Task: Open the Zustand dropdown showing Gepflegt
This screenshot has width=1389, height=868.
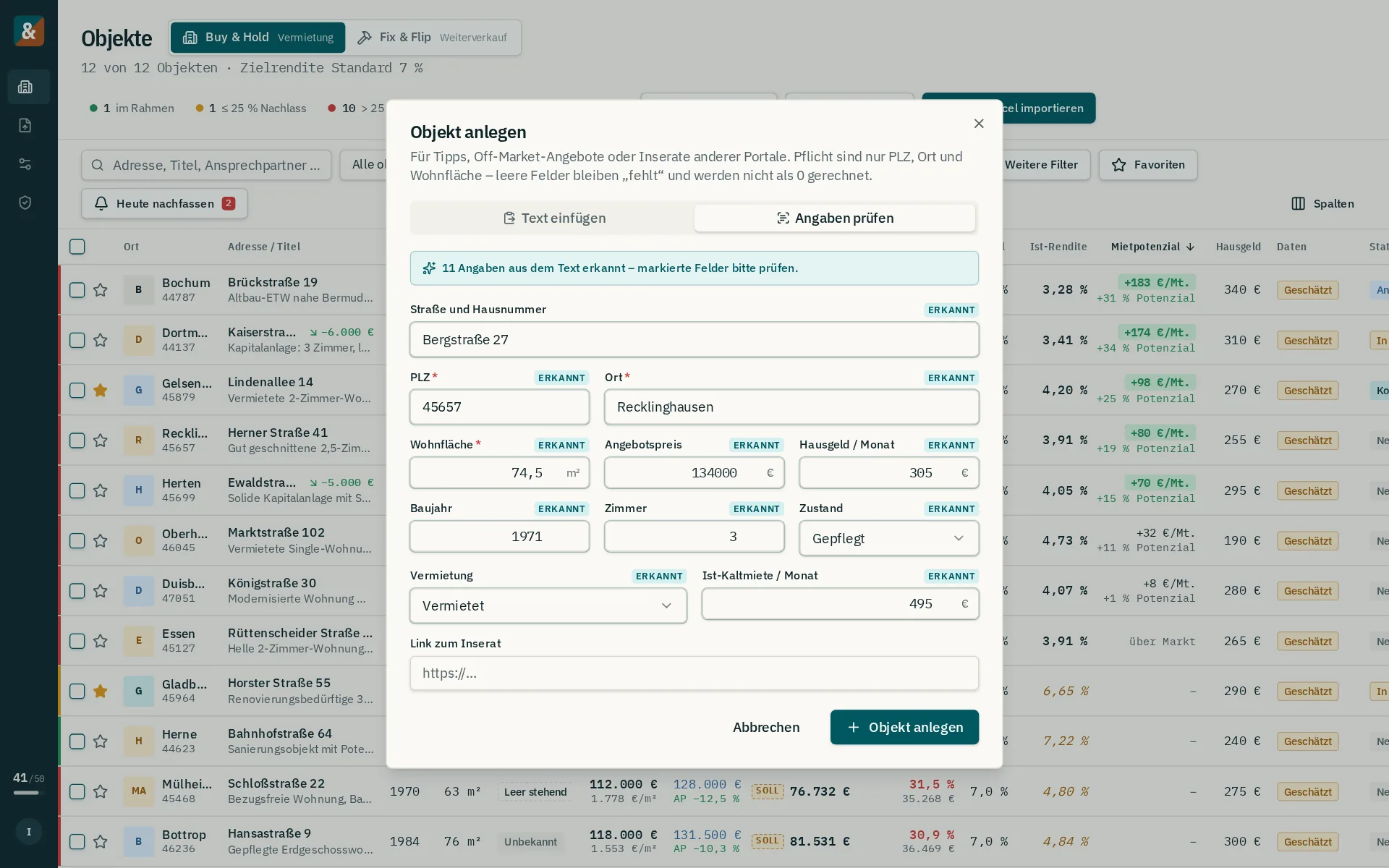Action: (x=888, y=538)
